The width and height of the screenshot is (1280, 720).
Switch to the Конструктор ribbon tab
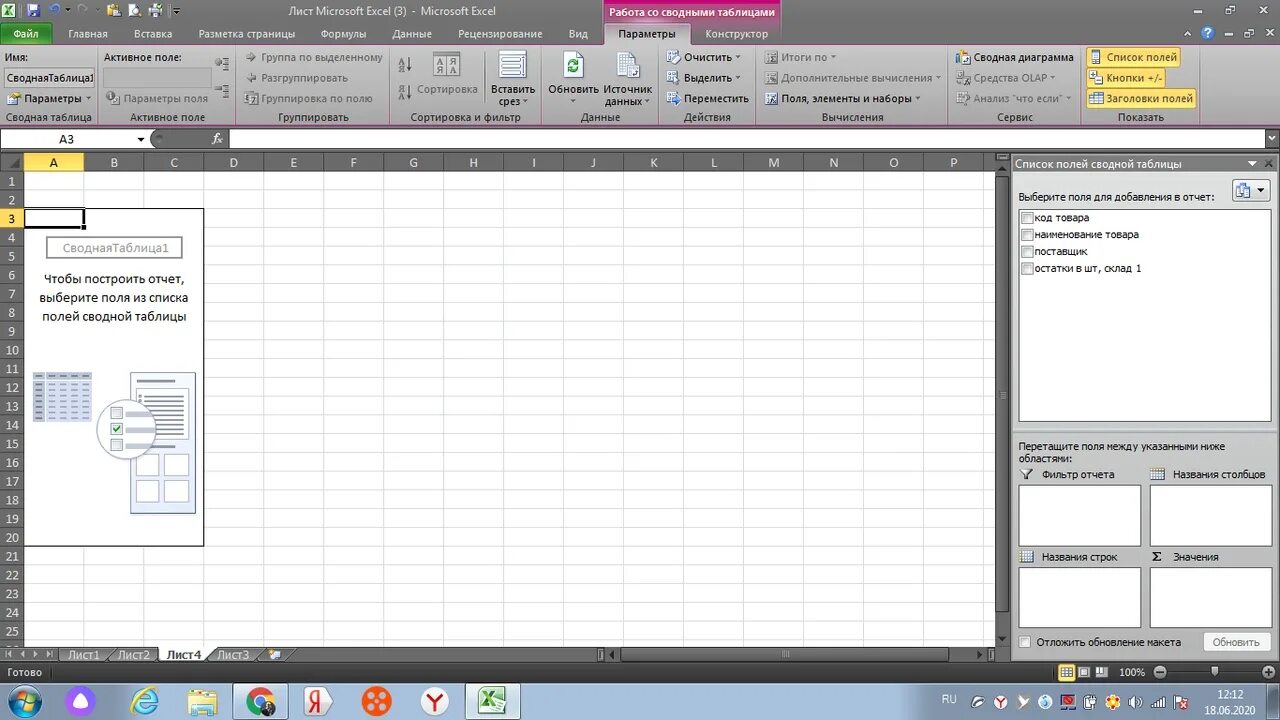pyautogui.click(x=737, y=34)
